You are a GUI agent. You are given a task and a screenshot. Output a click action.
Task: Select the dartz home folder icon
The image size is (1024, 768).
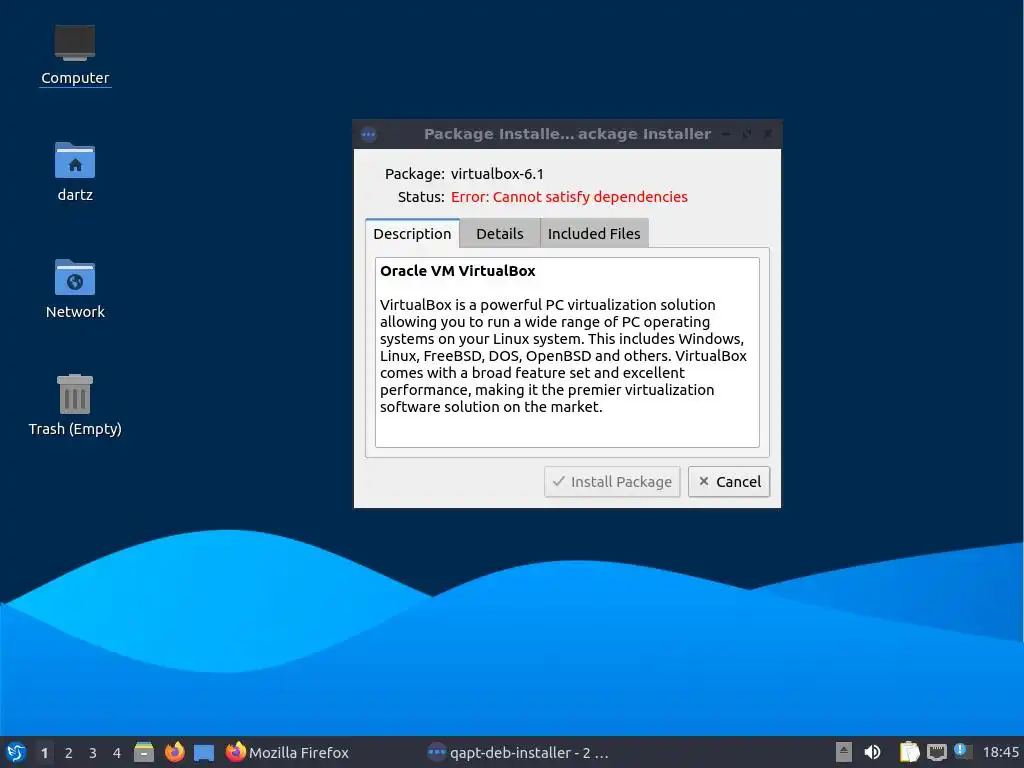click(75, 172)
